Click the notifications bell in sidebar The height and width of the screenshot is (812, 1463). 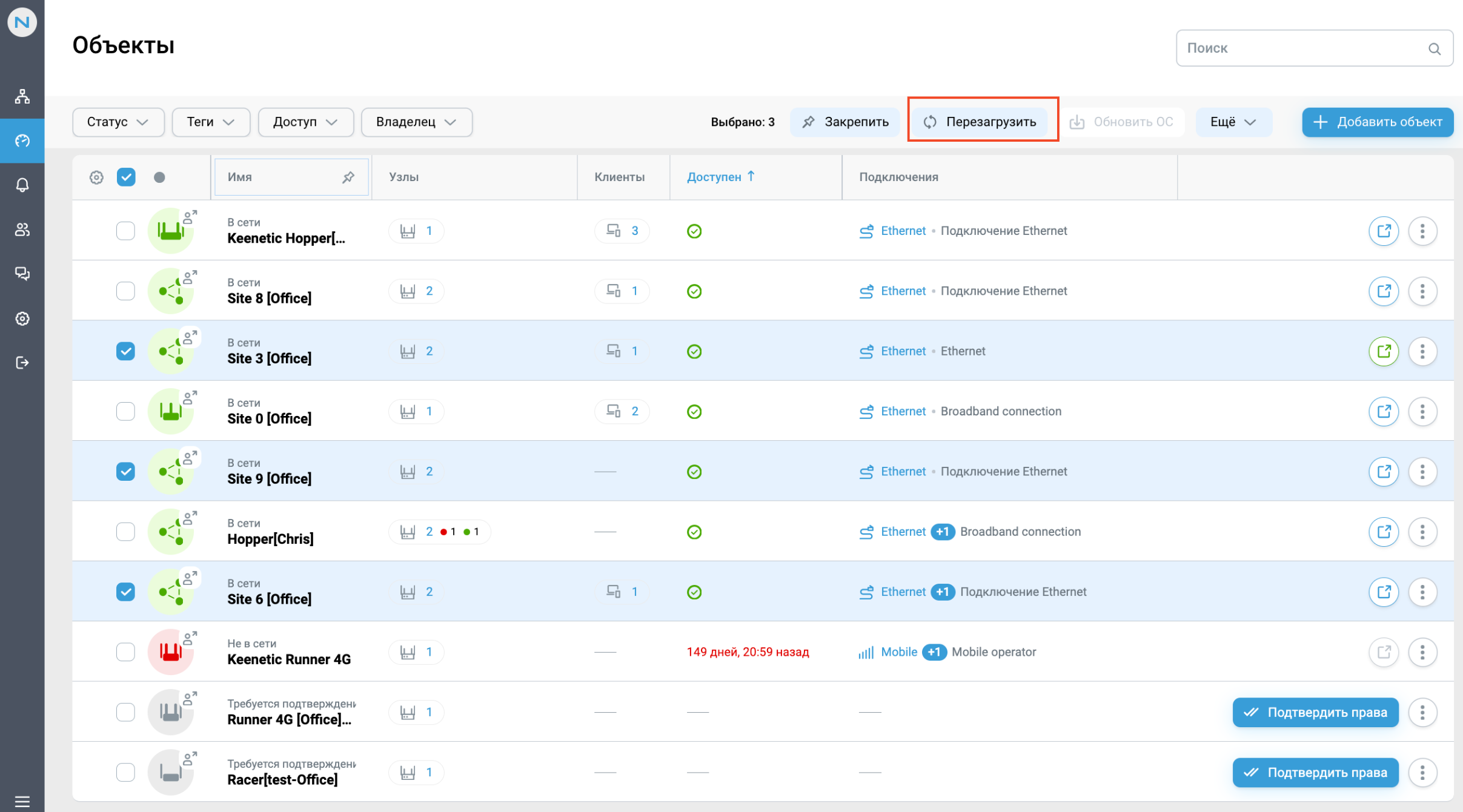point(22,185)
